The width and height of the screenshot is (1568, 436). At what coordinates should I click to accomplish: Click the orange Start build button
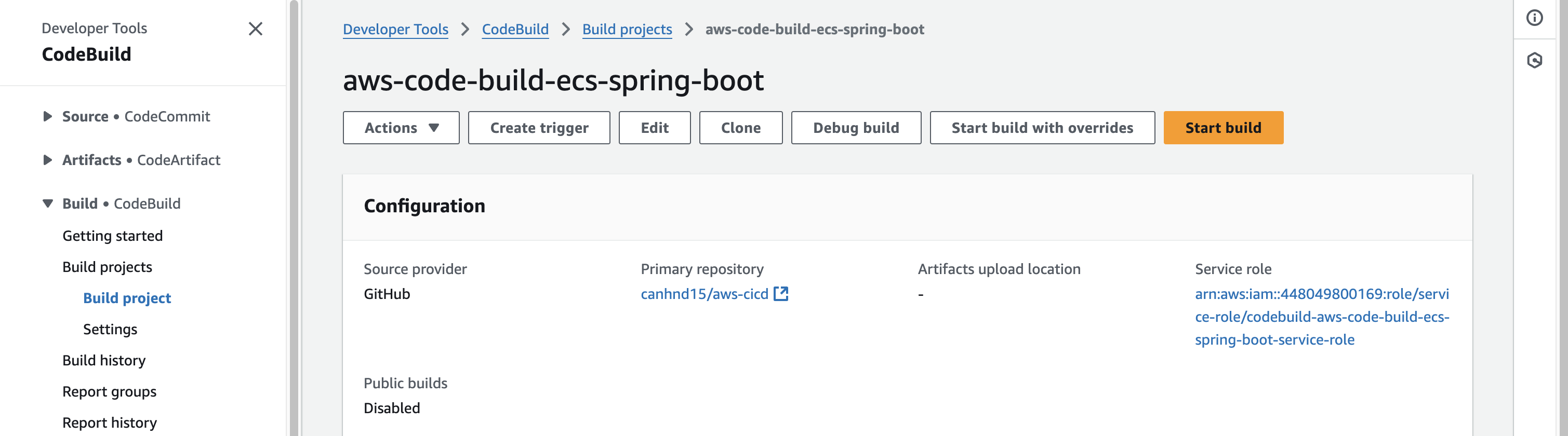coord(1223,128)
